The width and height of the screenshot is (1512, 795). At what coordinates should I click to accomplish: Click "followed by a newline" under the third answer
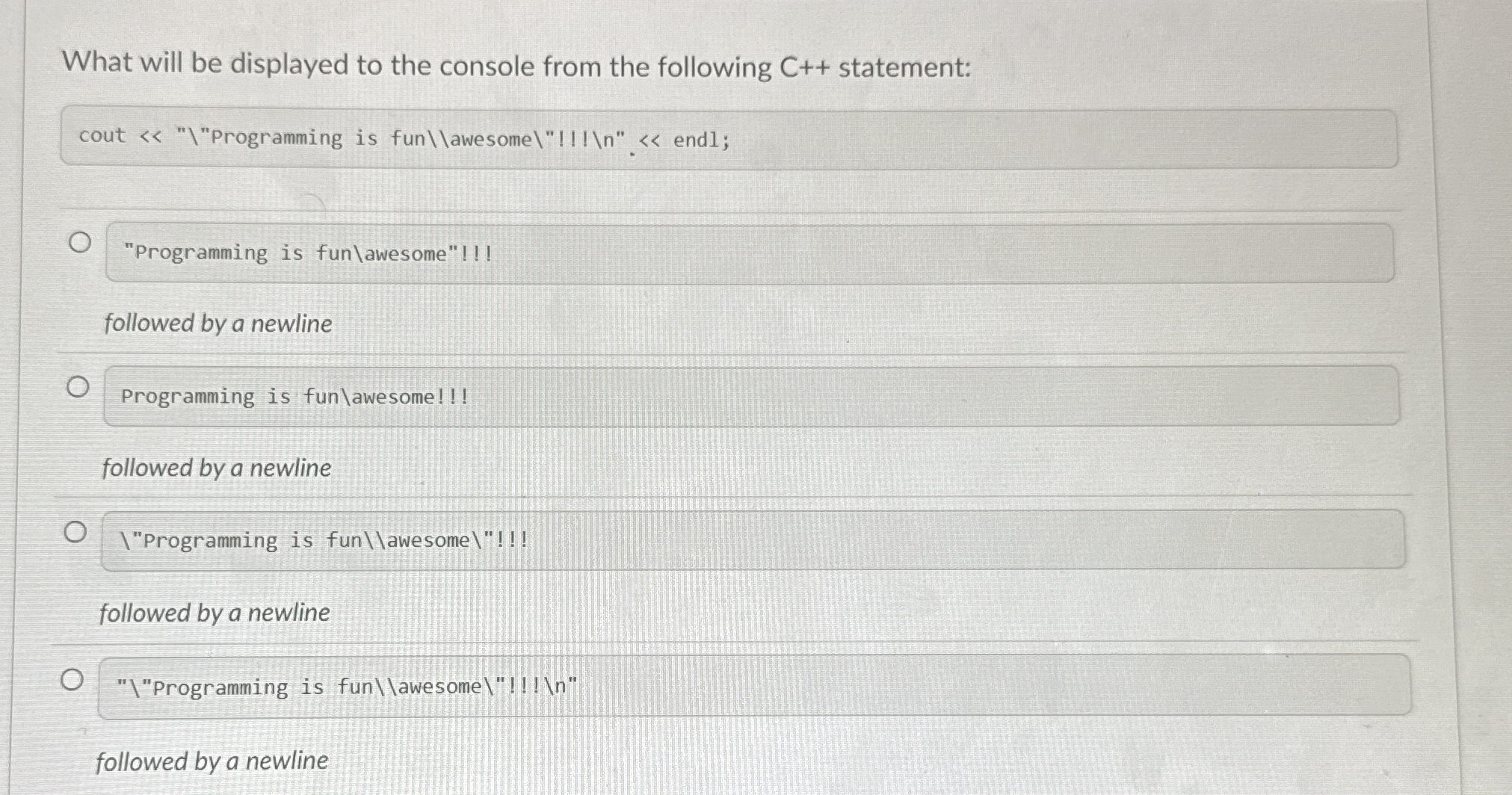coord(215,613)
